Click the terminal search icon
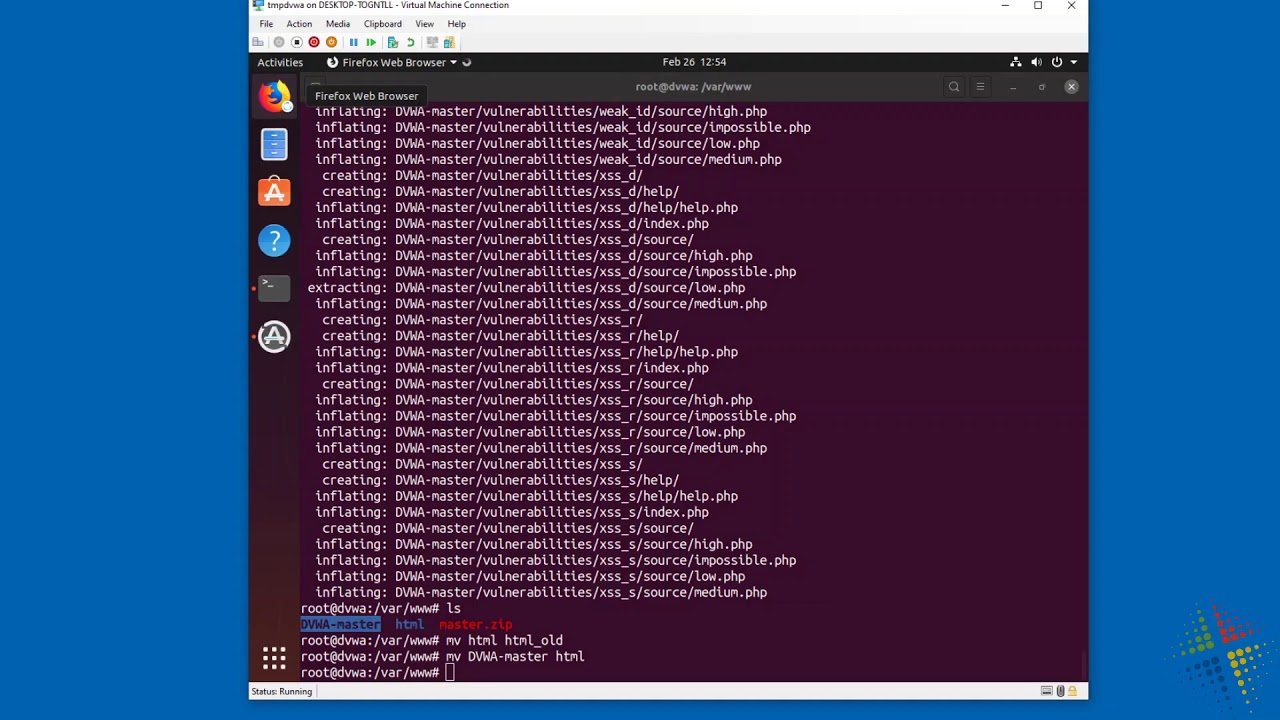1280x720 pixels. pos(954,87)
